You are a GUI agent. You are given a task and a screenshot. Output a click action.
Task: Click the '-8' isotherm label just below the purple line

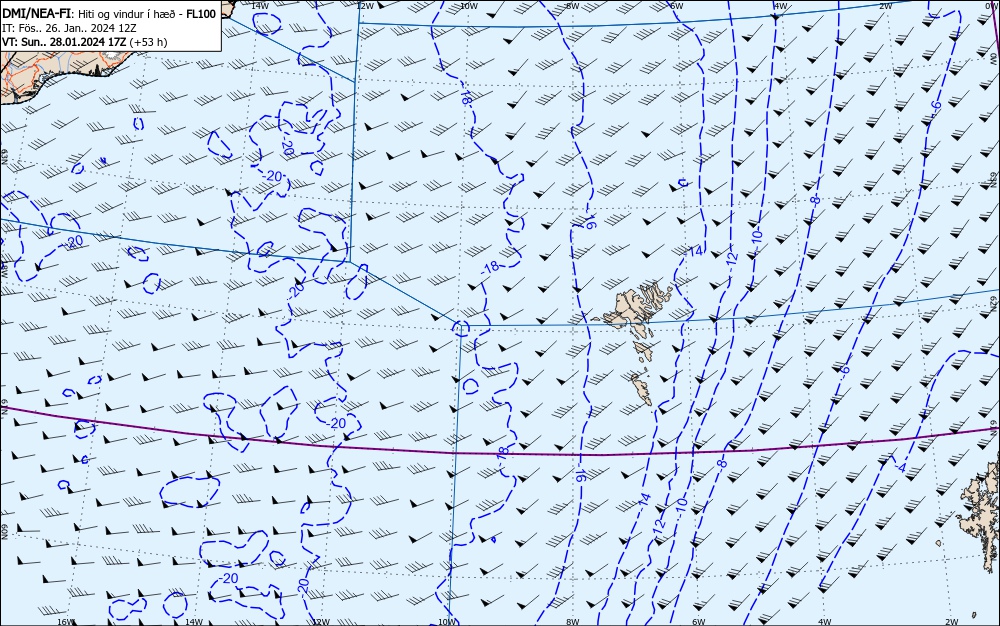point(721,463)
